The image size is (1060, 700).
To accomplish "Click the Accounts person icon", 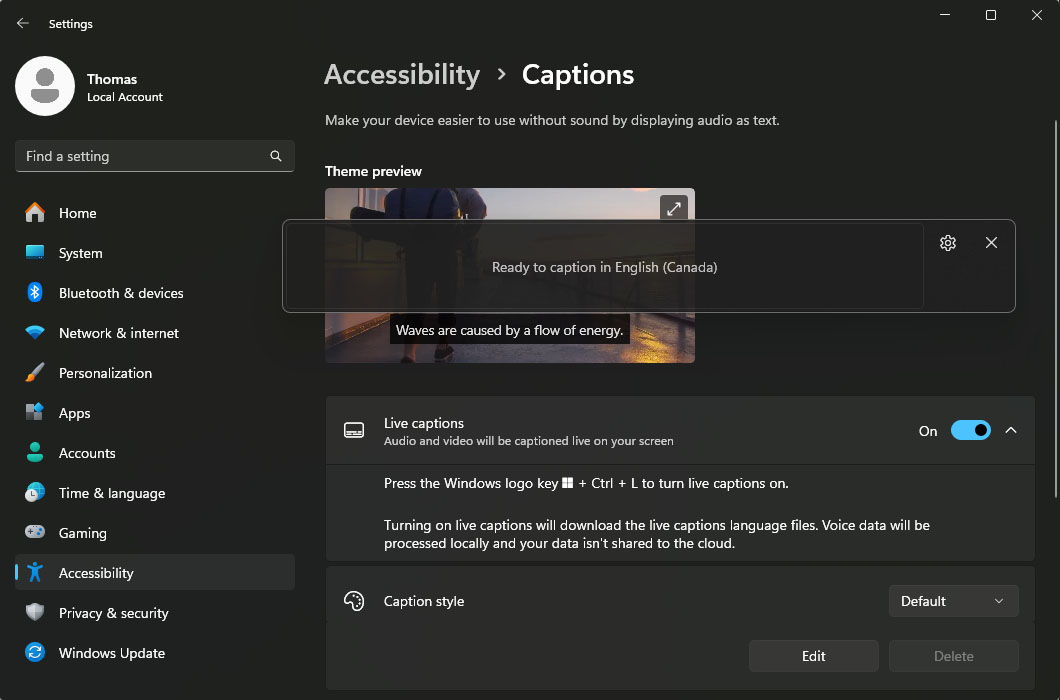I will 35,452.
